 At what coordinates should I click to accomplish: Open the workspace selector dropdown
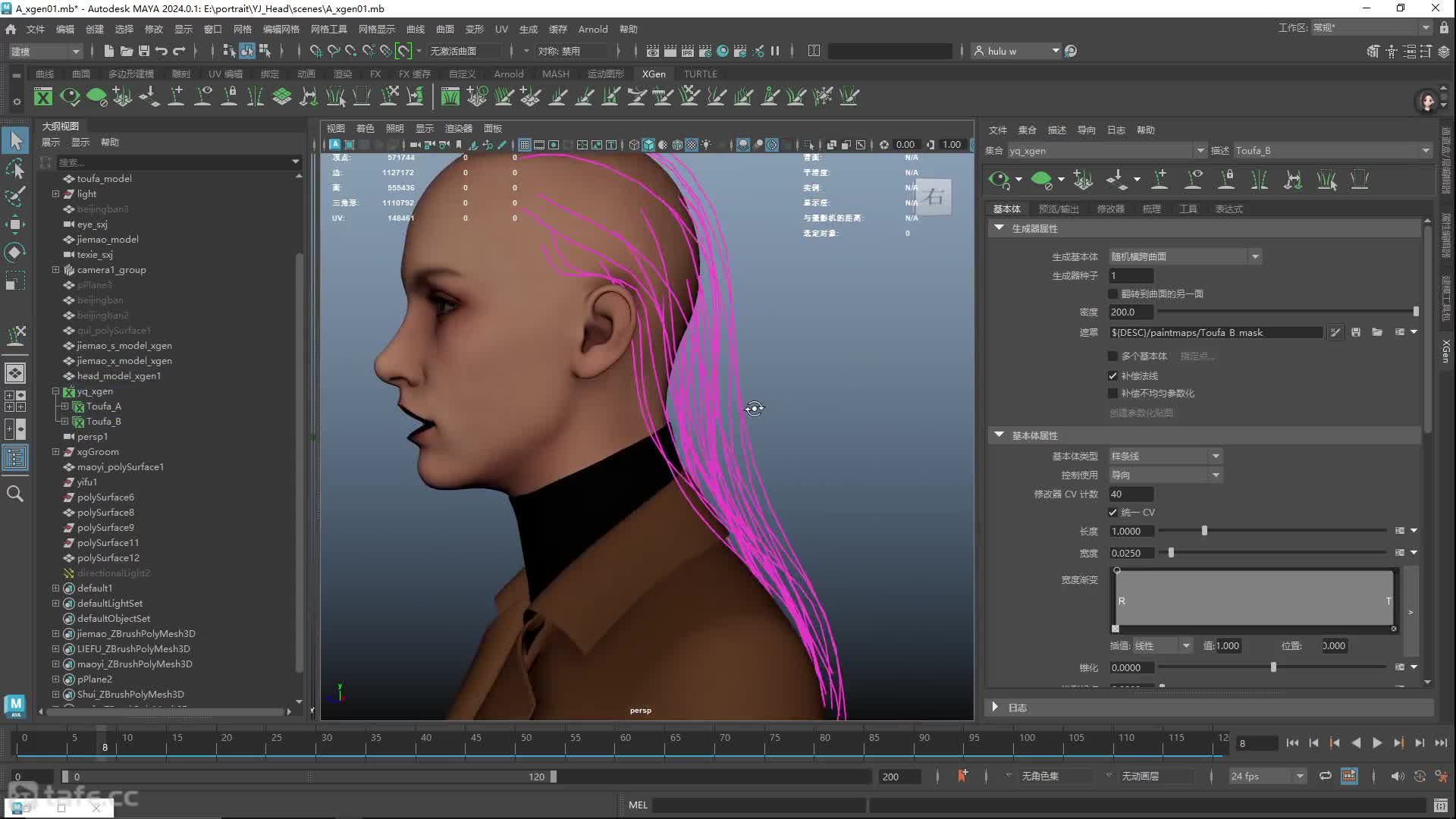[x=1371, y=28]
